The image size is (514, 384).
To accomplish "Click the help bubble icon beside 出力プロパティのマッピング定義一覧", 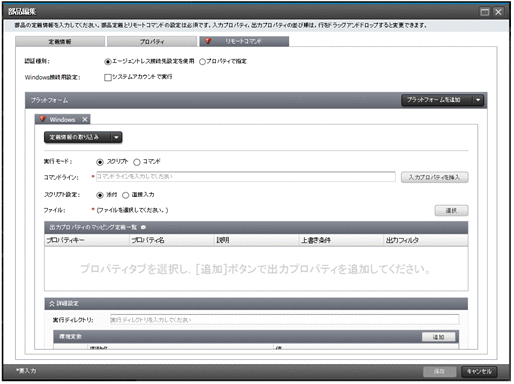I will pos(143,227).
